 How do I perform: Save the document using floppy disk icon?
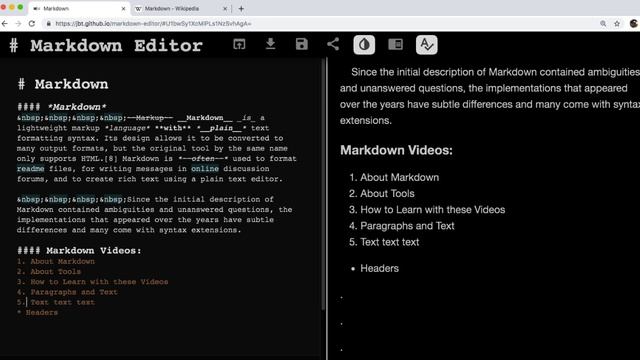302,44
